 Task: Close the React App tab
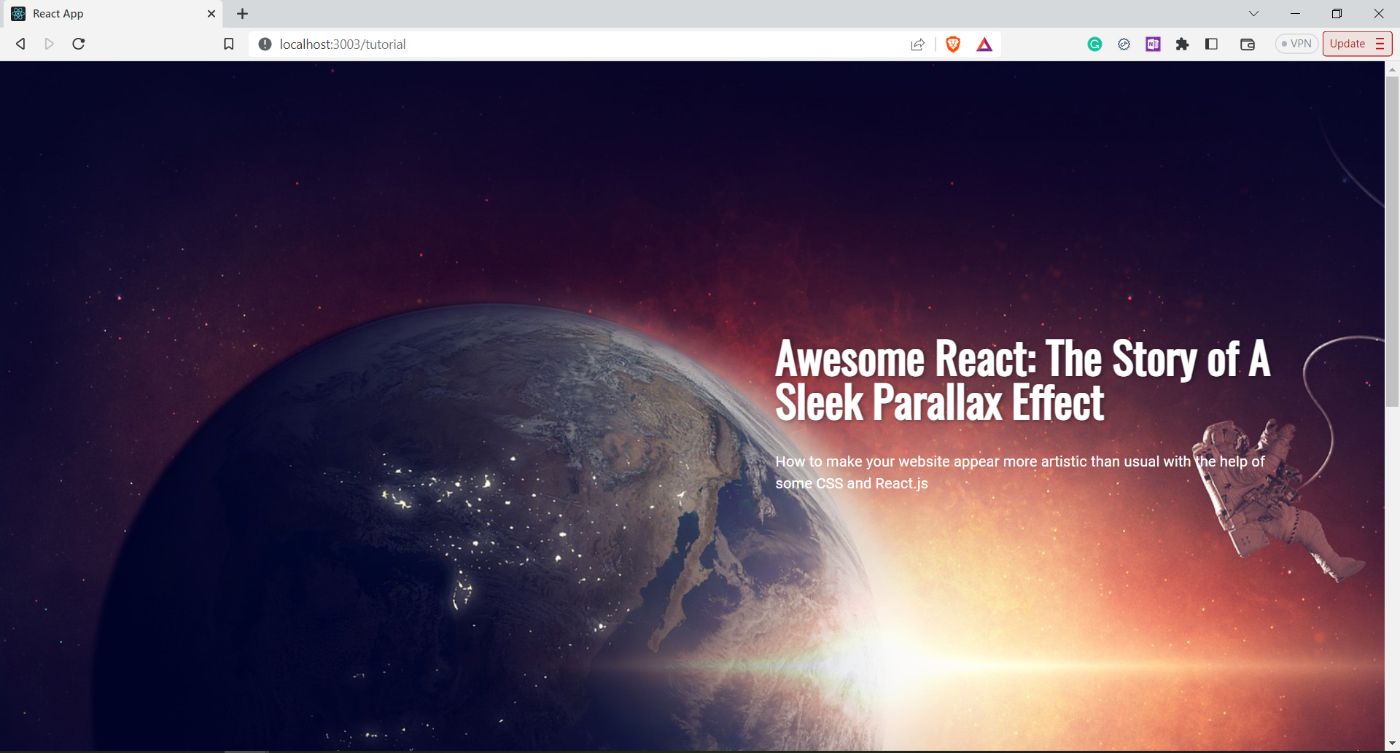tap(211, 14)
